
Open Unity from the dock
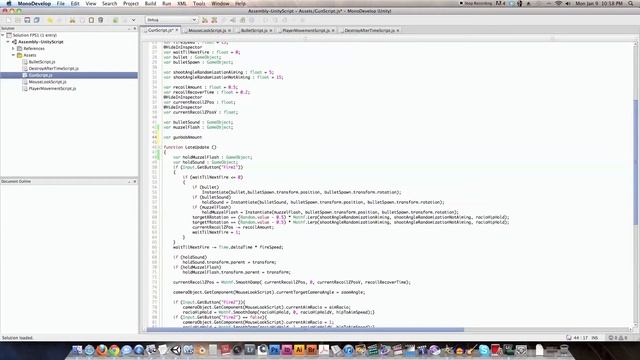point(176,350)
